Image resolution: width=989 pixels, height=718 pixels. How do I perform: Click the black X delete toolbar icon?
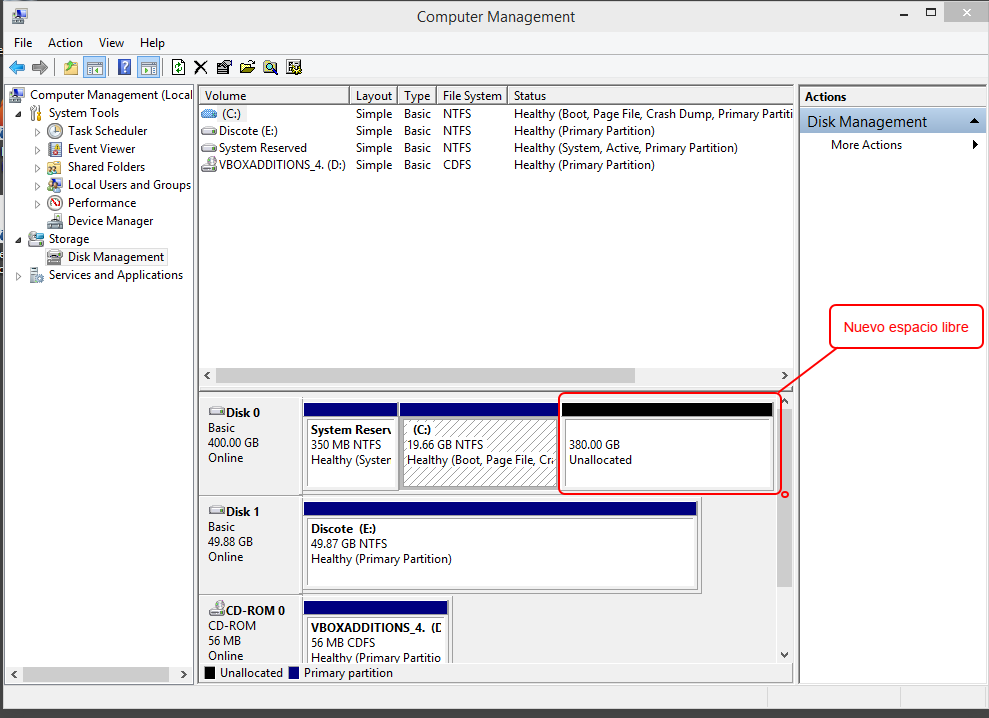(x=201, y=67)
